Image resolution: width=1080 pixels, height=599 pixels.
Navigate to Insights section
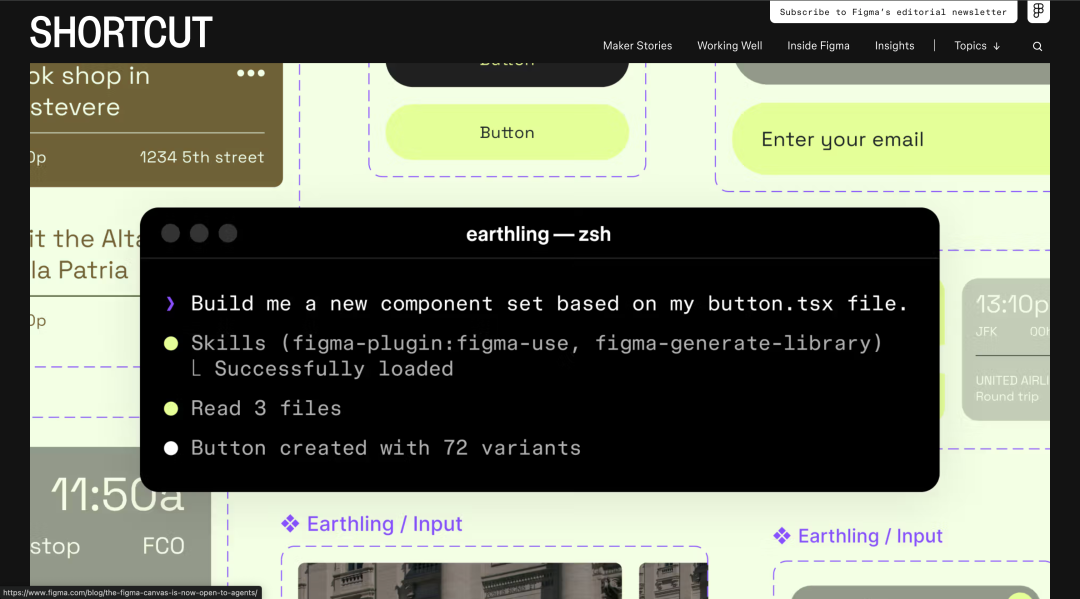[x=894, y=45]
